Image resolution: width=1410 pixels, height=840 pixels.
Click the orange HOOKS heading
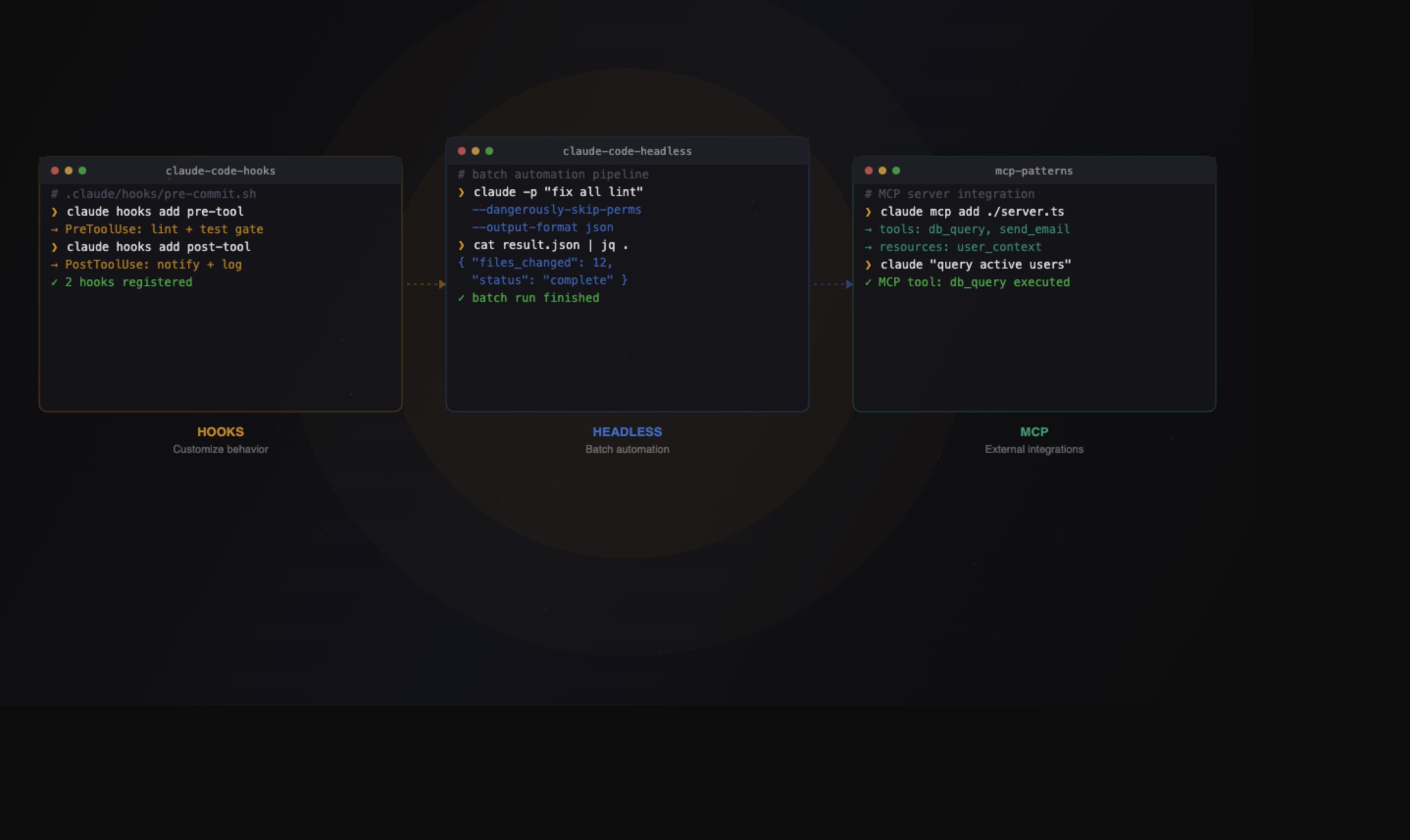click(220, 432)
